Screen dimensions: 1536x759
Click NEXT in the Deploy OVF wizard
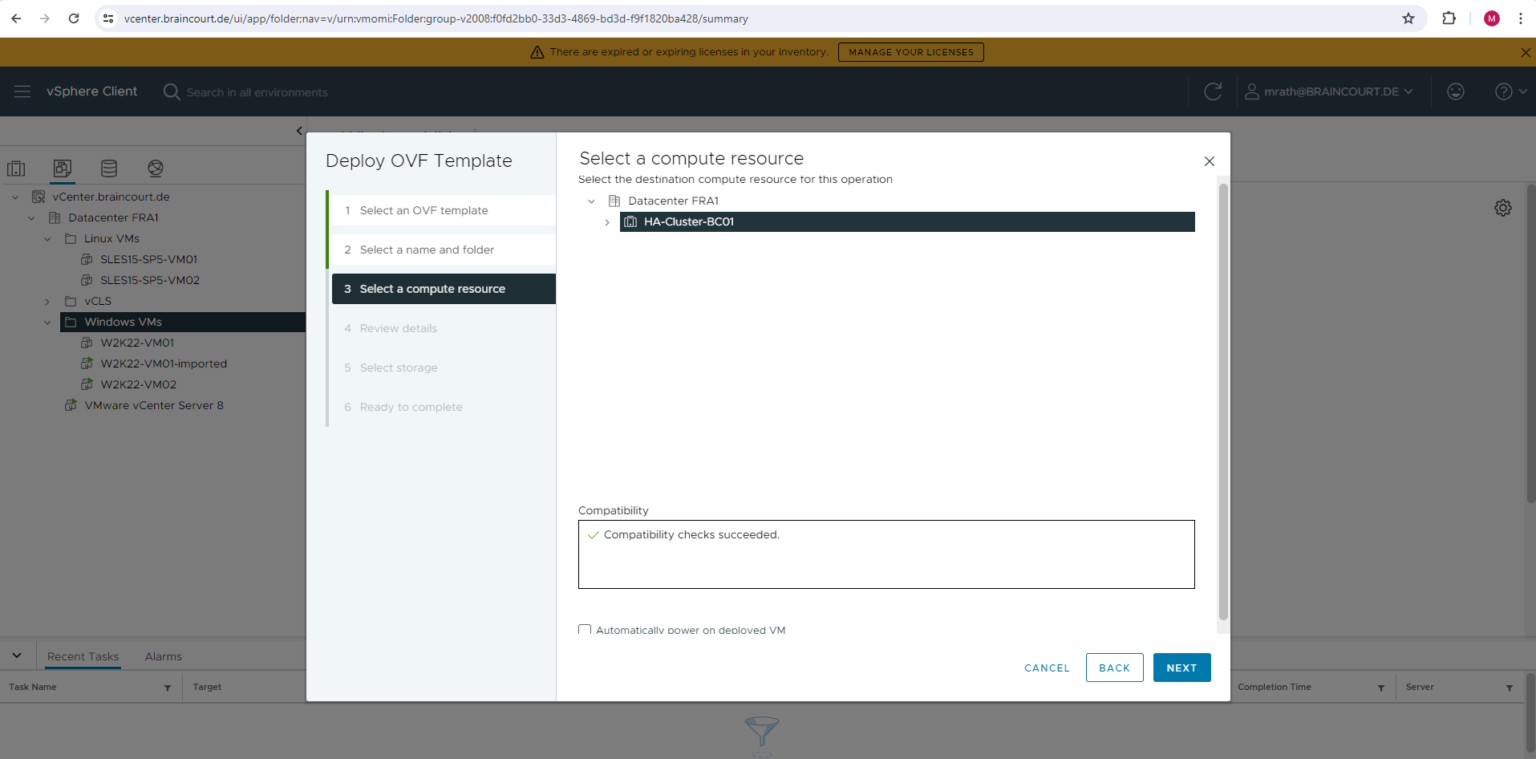1182,667
